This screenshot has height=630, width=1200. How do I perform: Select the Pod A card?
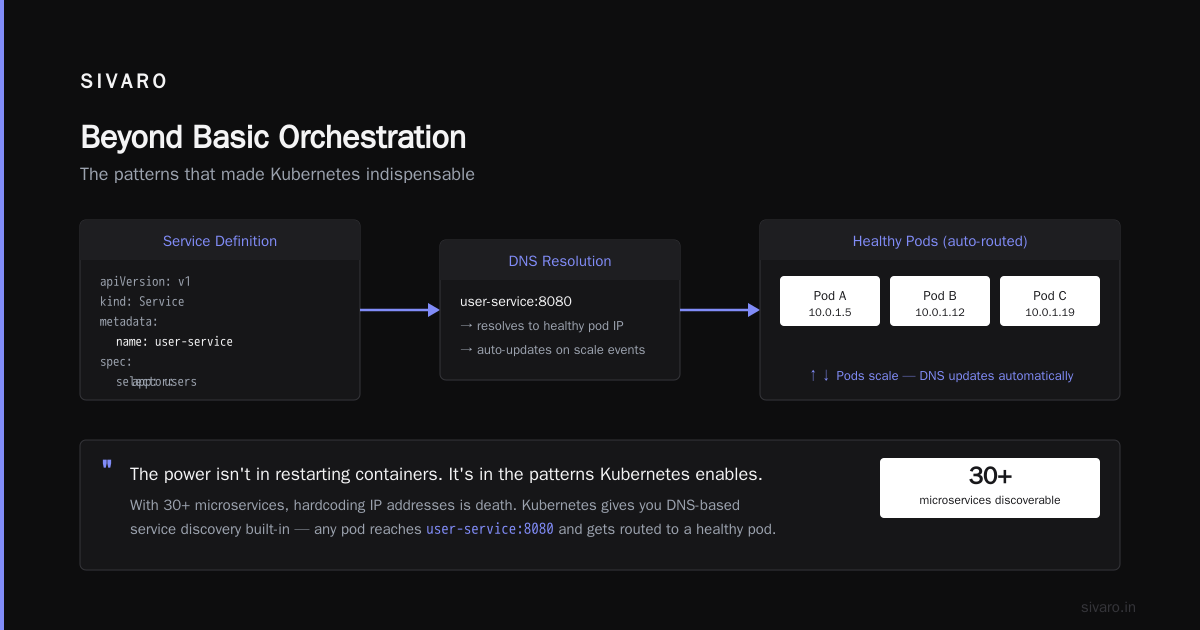830,301
